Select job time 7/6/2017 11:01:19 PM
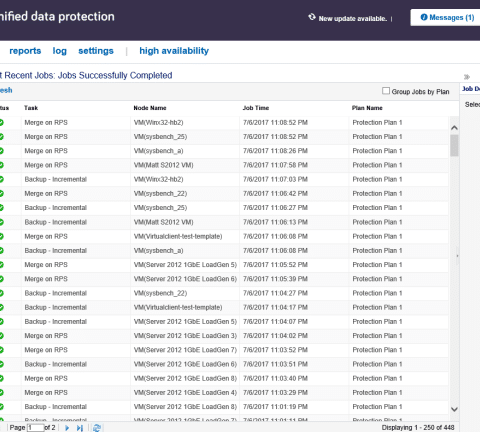The height and width of the screenshot is (432, 480). click(x=275, y=407)
